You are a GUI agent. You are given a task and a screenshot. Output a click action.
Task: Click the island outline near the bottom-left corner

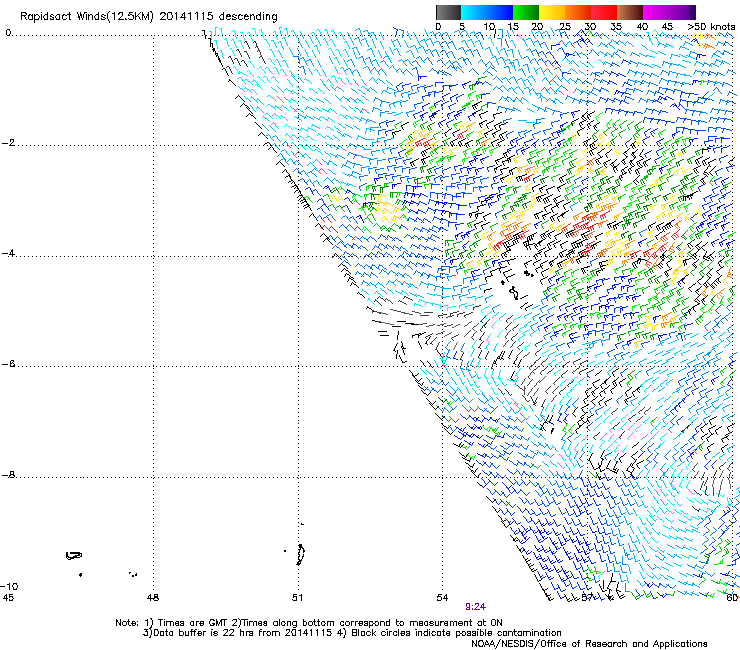pos(74,556)
